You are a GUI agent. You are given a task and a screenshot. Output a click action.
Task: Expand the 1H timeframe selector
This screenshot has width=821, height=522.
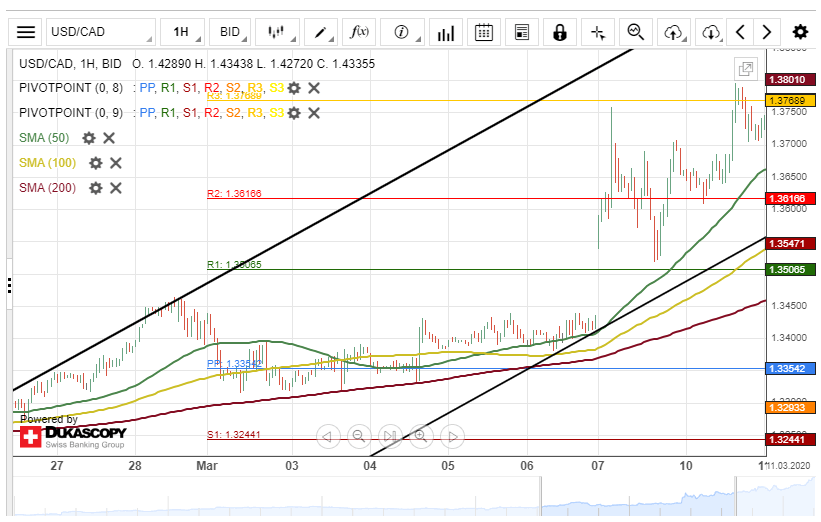[187, 32]
